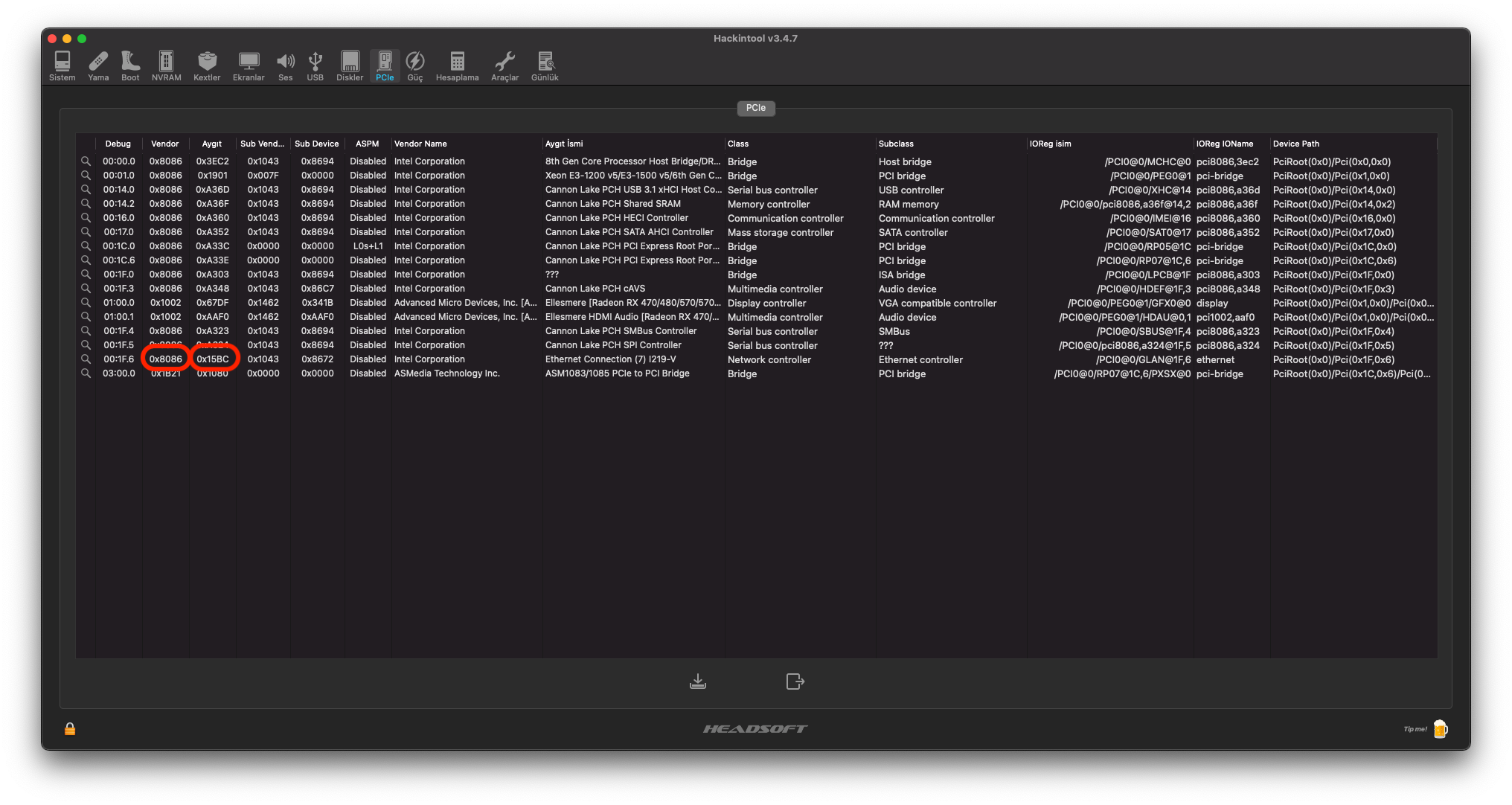The height and width of the screenshot is (805, 1512).
Task: Select the Ellesmere Radeon RX 470 row
Action: (x=632, y=303)
